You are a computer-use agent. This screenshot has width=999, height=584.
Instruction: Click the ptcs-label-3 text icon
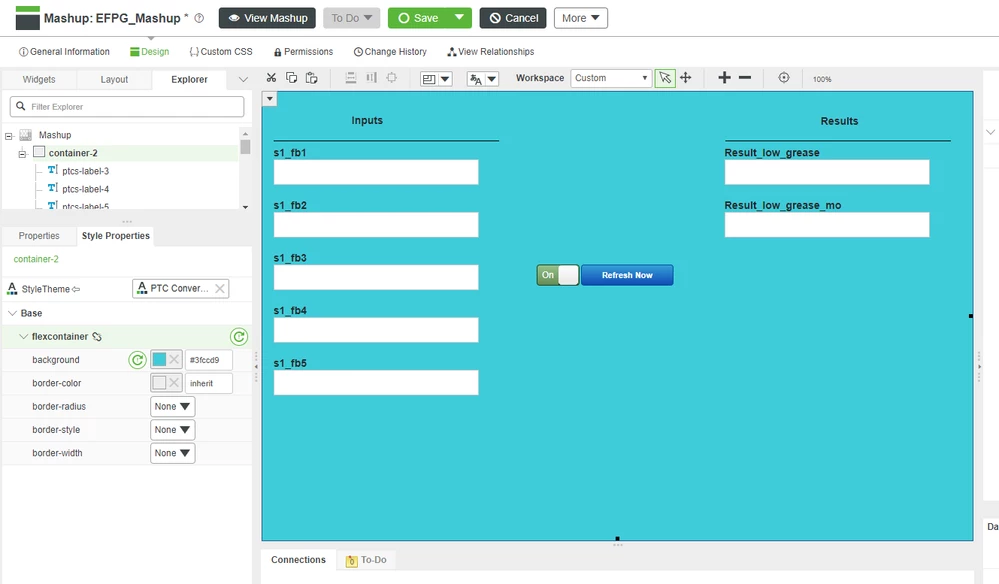click(53, 170)
